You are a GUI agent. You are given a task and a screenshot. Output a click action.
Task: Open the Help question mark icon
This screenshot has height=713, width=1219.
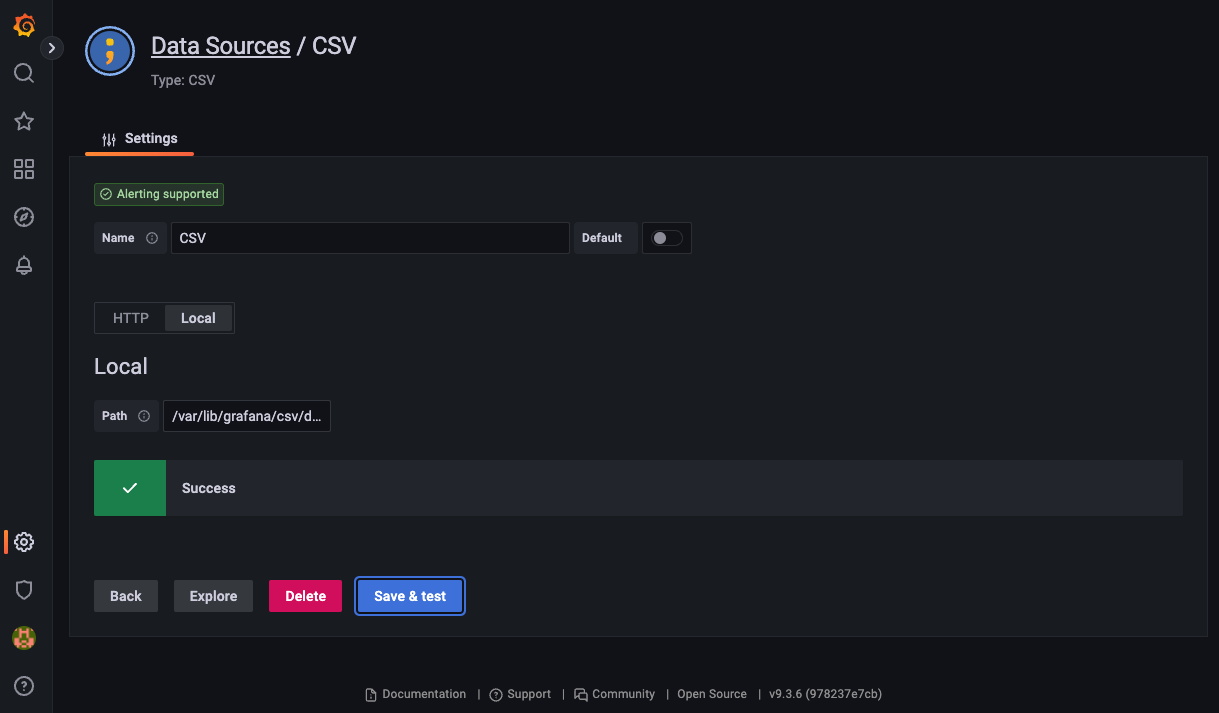coord(24,686)
